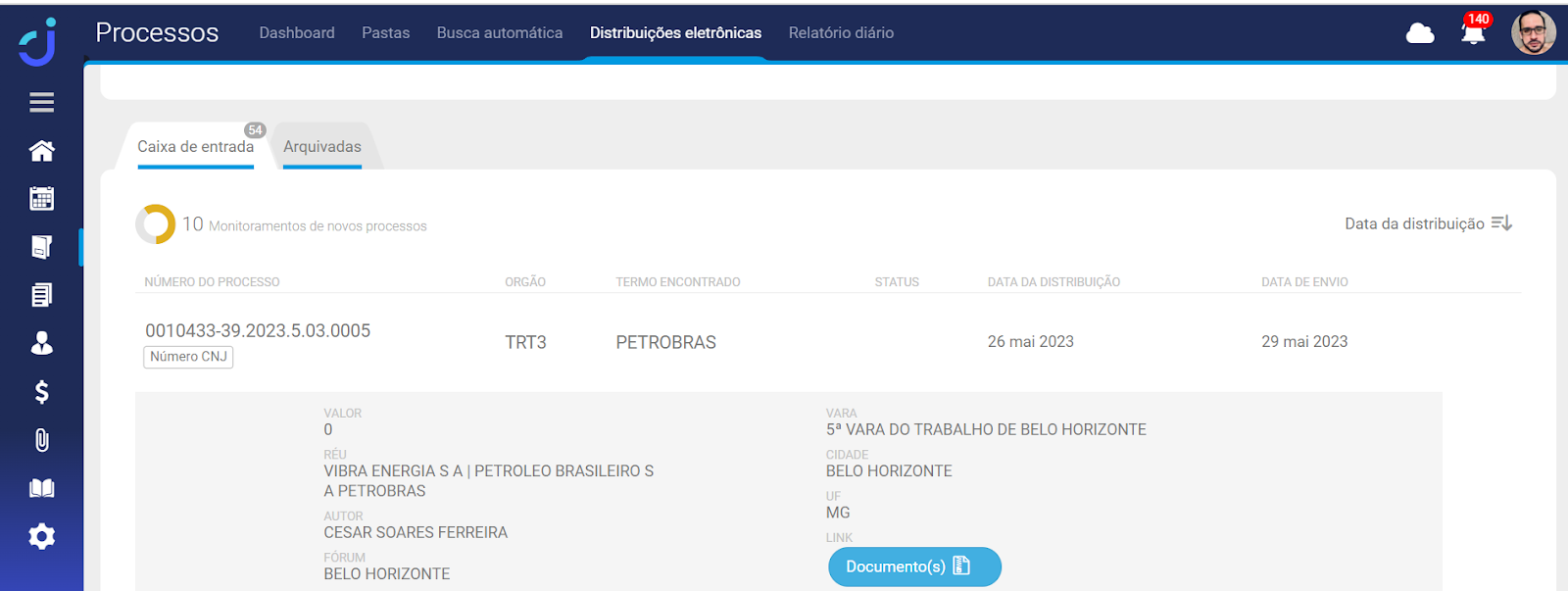Click the open book icon in sidebar
Screen dimensions: 1568x591
coord(41,488)
